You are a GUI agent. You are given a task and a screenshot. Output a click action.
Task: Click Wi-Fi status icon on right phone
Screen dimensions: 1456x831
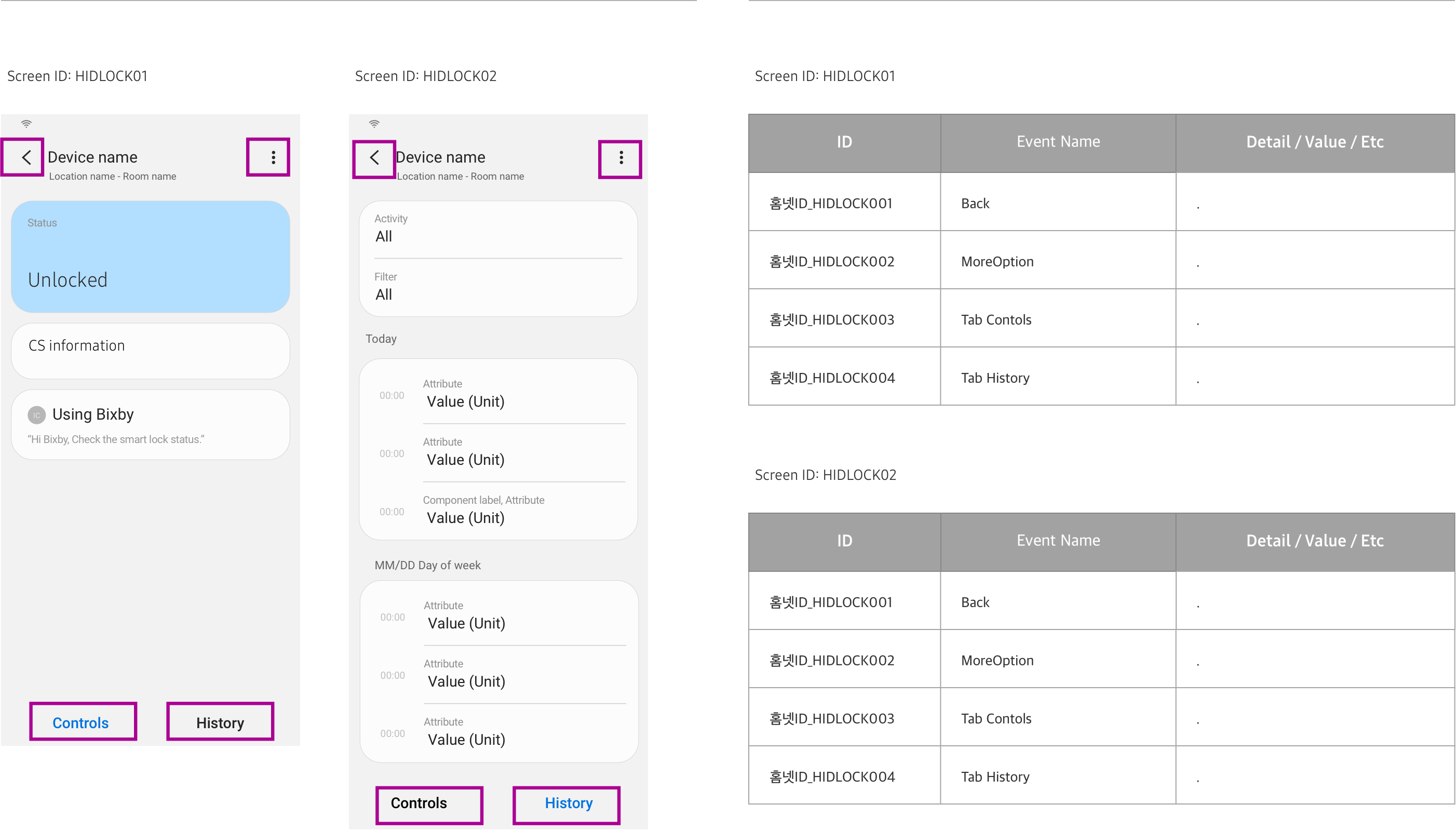click(x=374, y=123)
